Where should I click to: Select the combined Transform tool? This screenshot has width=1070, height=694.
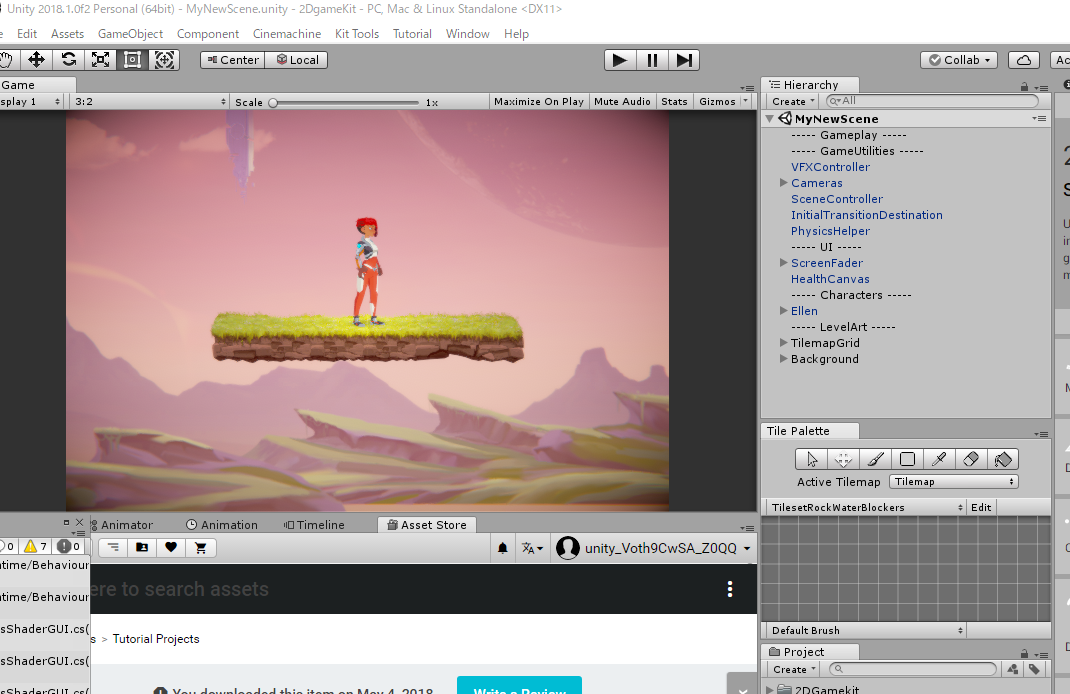[164, 60]
